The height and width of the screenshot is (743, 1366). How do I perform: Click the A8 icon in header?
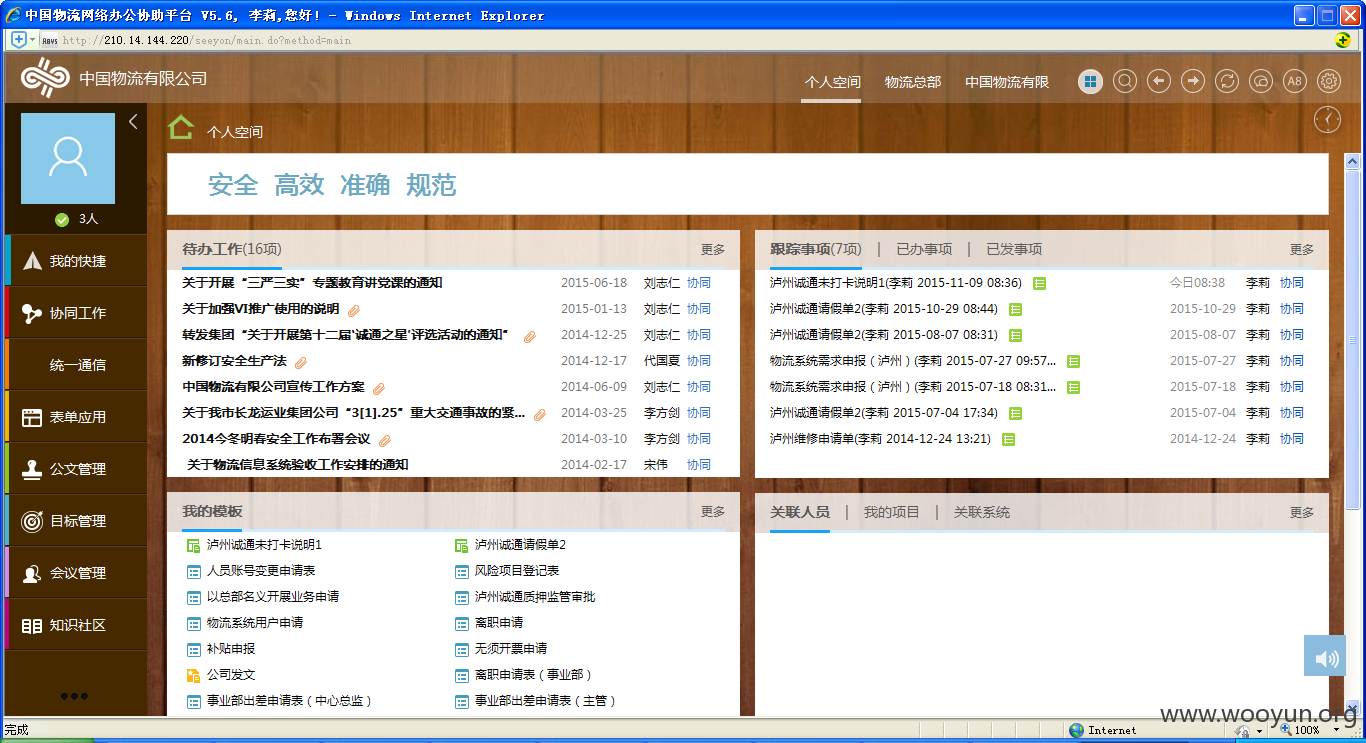pos(1295,81)
